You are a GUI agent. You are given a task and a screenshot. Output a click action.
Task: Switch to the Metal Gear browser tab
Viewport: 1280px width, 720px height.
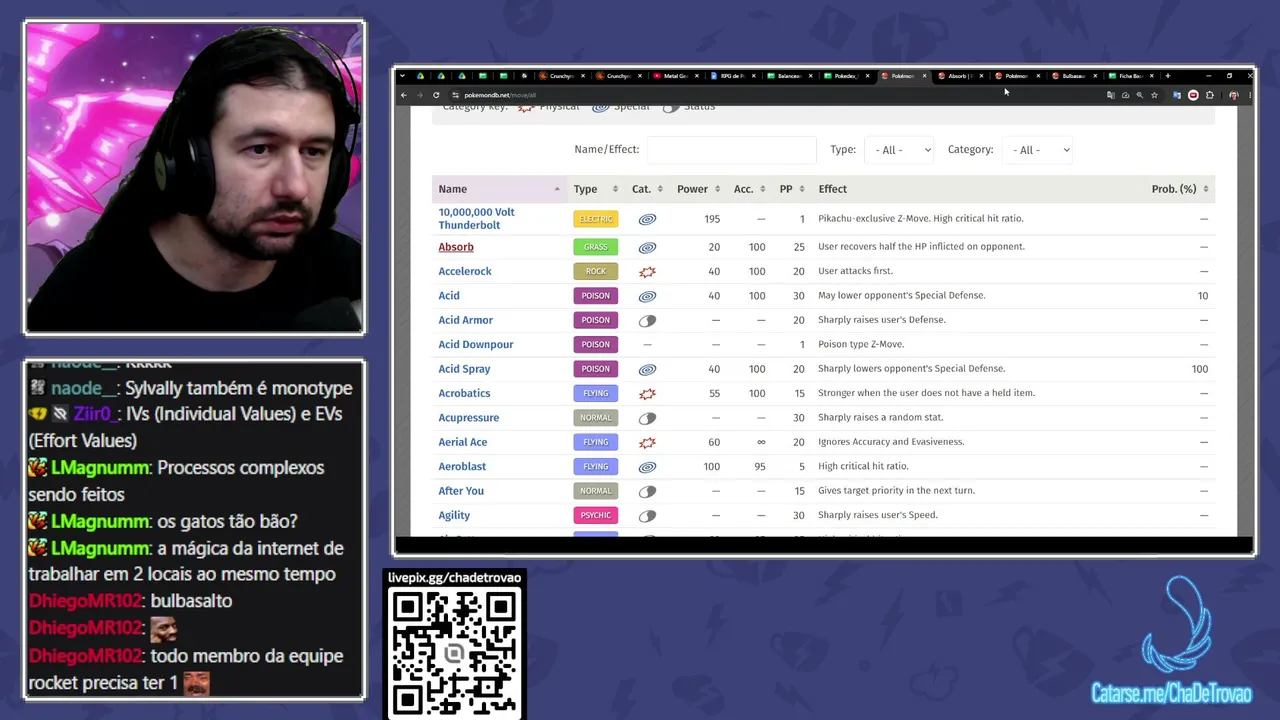point(675,76)
